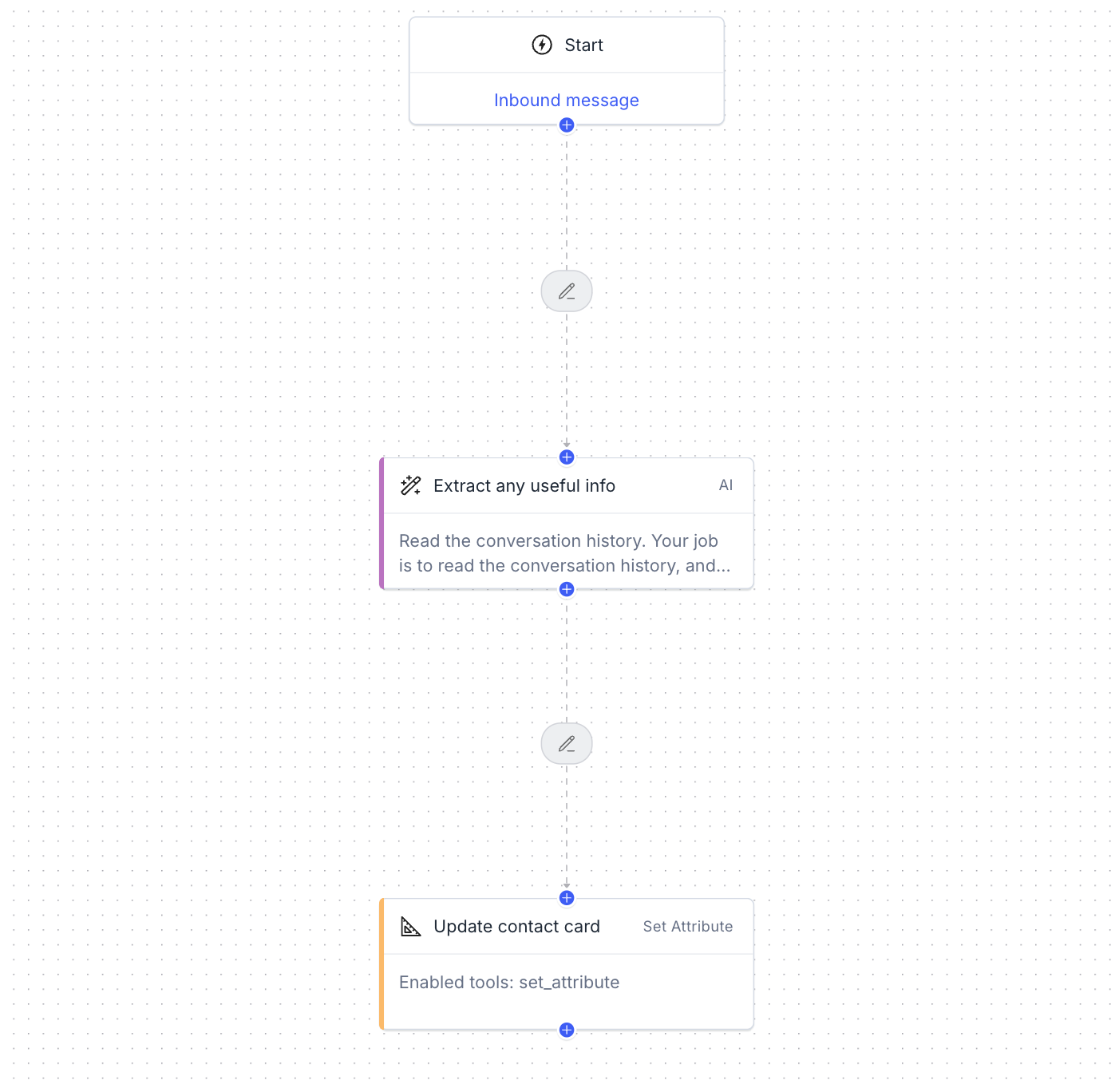Click plus connector above Extract any useful info

click(x=567, y=457)
